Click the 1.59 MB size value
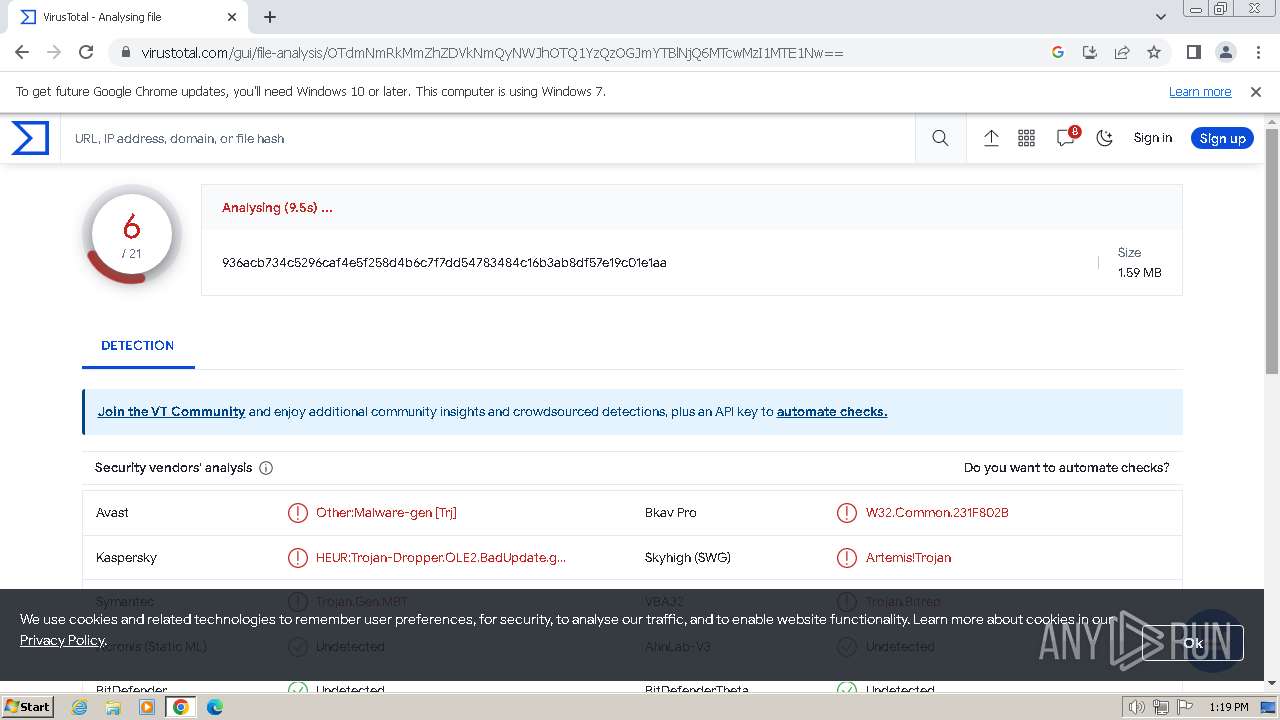The width and height of the screenshot is (1280, 720). pyautogui.click(x=1140, y=273)
